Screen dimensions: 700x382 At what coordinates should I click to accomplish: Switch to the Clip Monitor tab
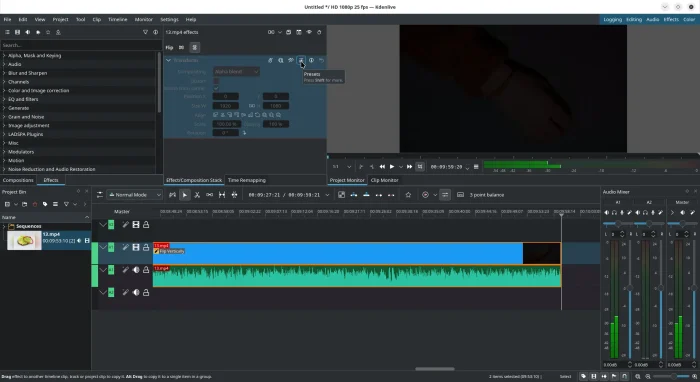[x=384, y=180]
